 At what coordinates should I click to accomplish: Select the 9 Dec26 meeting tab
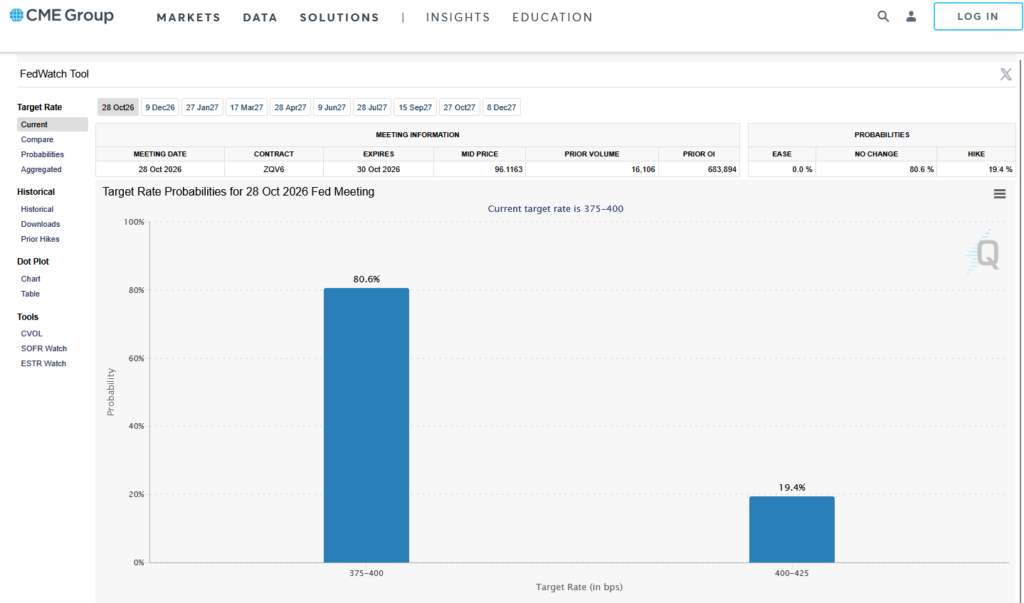click(x=160, y=107)
